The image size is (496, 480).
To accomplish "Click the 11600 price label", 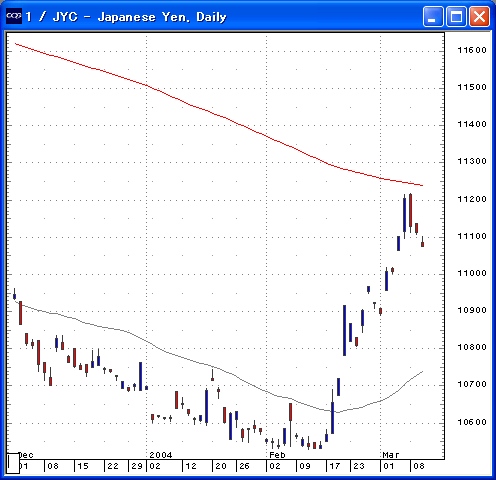I will point(472,50).
